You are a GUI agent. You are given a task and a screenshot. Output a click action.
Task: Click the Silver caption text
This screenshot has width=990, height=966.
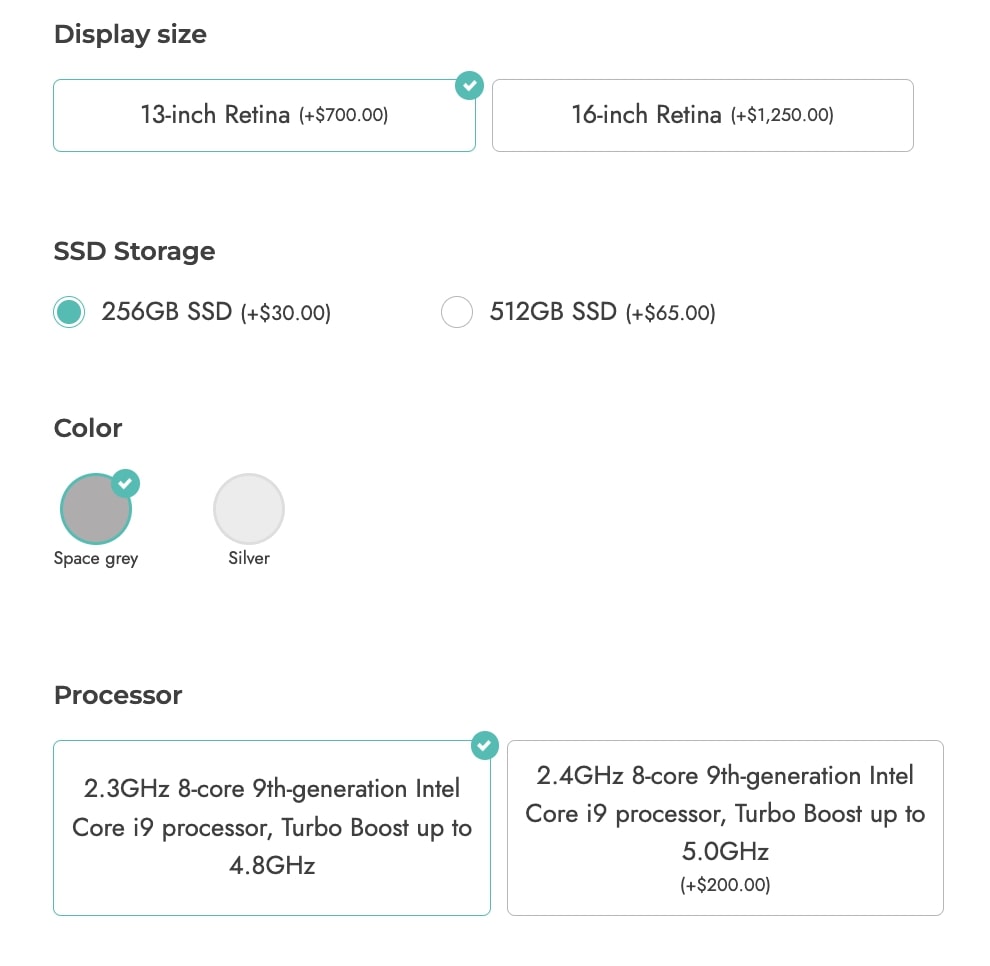(x=249, y=558)
